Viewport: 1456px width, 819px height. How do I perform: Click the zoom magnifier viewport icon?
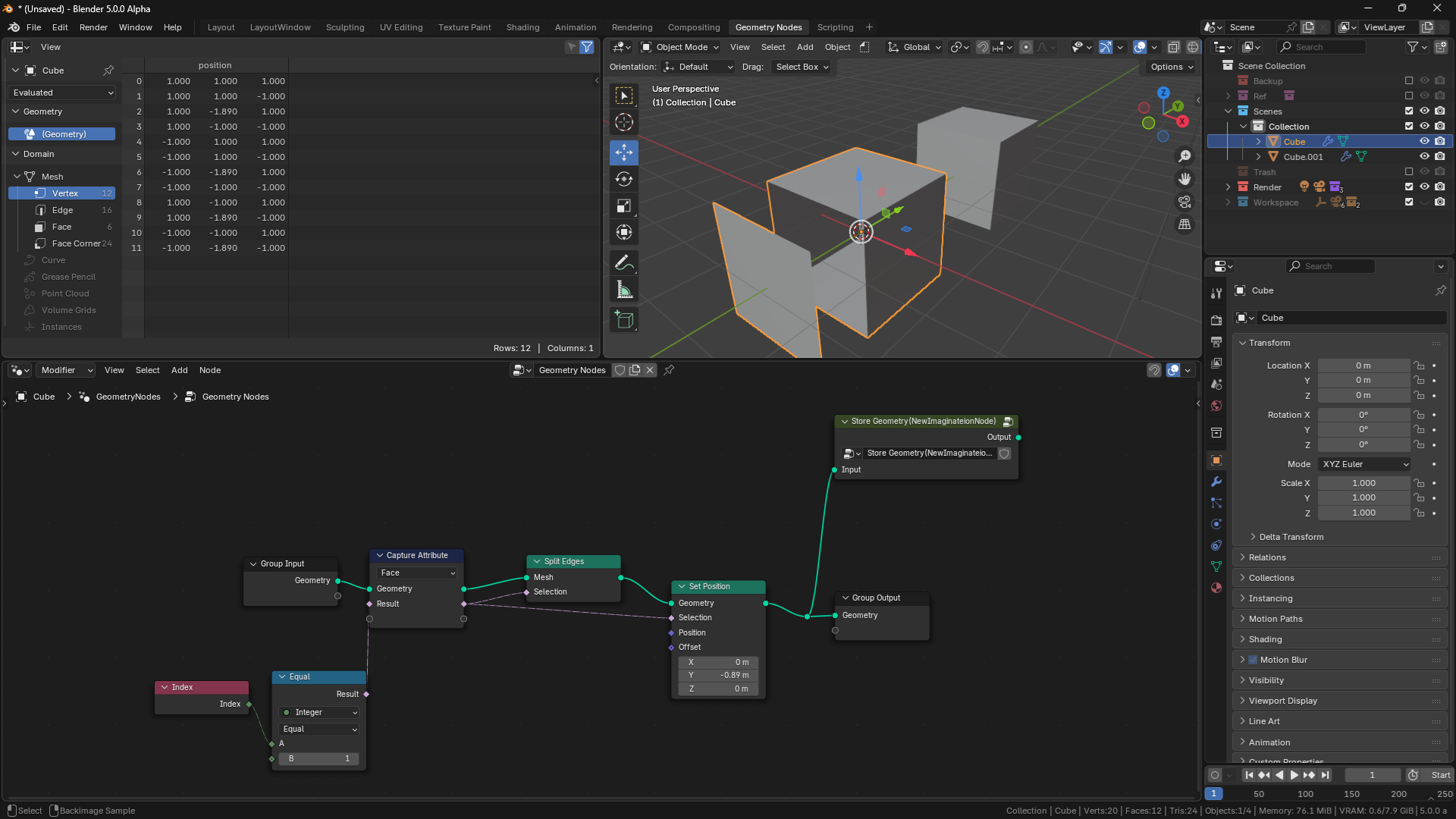tap(1185, 156)
